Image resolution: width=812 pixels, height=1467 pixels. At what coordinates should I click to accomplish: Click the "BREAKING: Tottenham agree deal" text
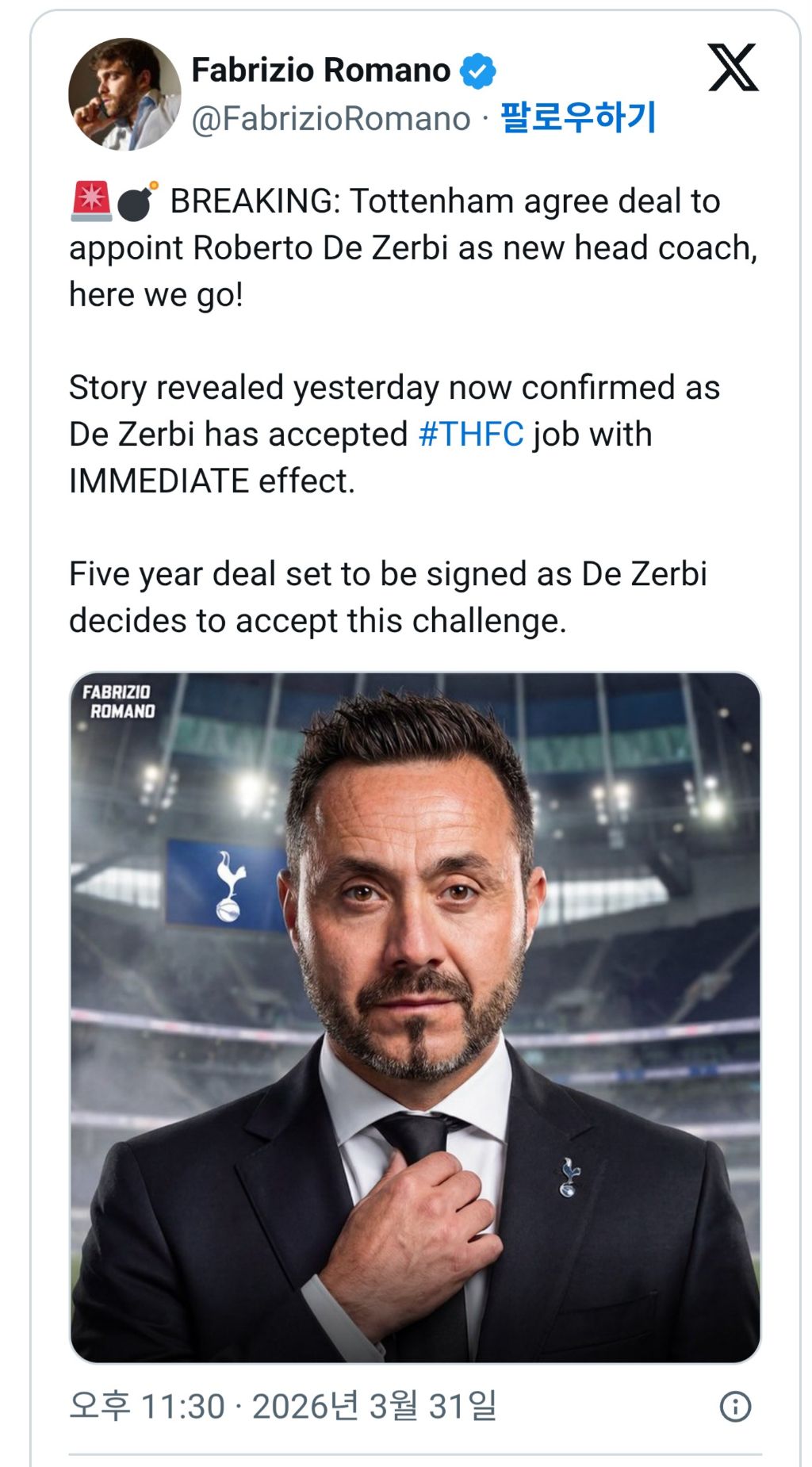coord(444,201)
